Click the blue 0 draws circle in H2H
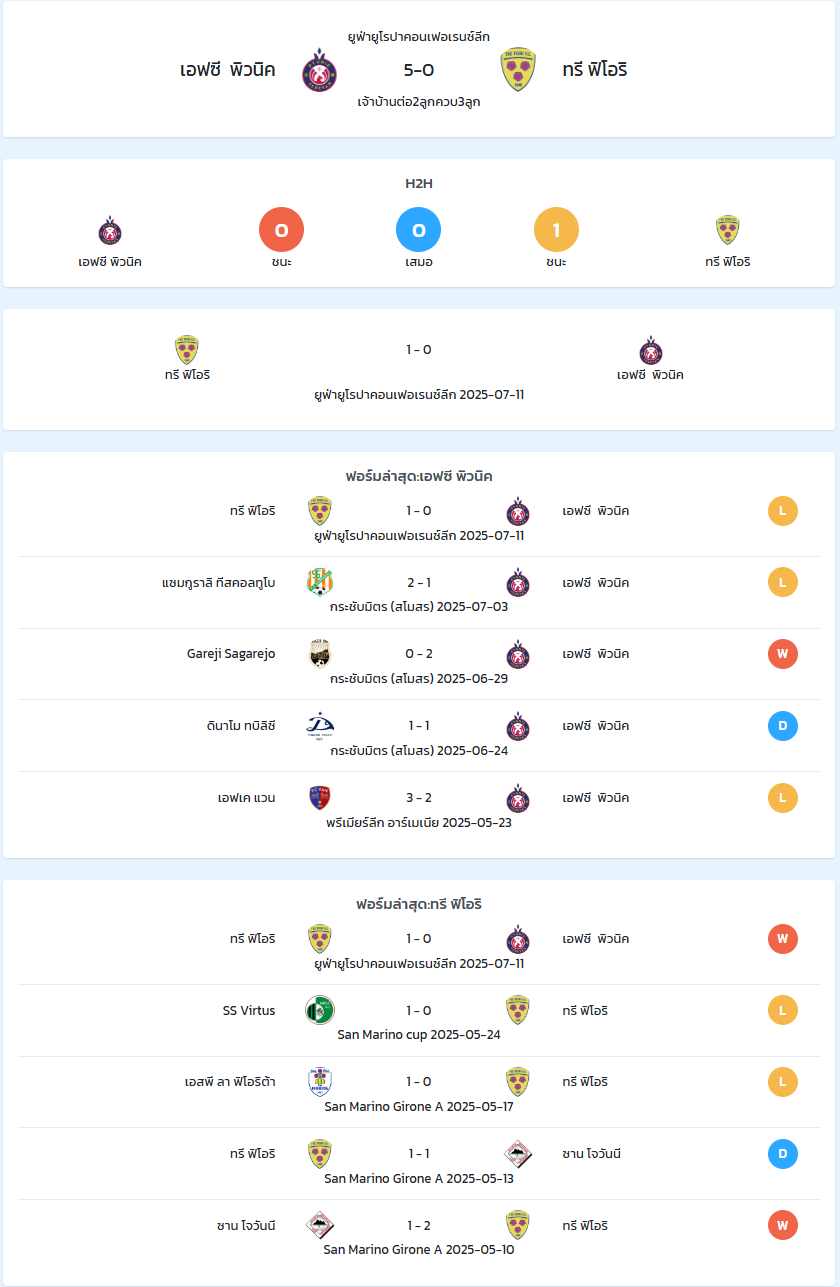This screenshot has height=1287, width=840. 419,230
